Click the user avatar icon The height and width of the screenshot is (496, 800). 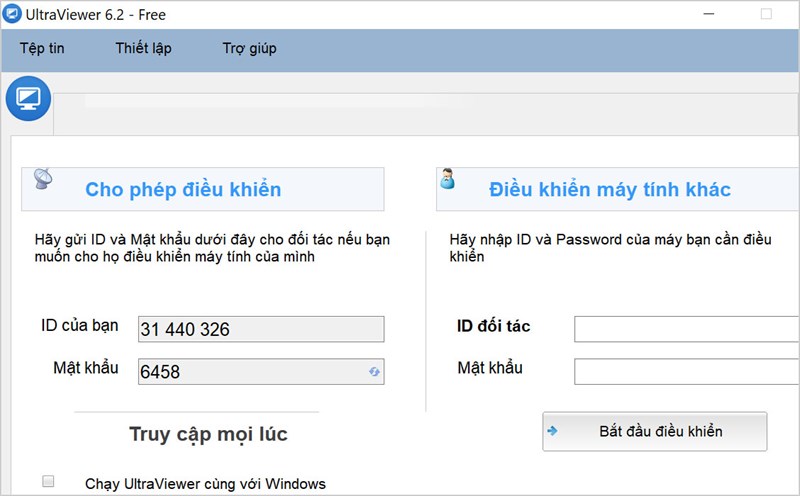click(x=447, y=180)
